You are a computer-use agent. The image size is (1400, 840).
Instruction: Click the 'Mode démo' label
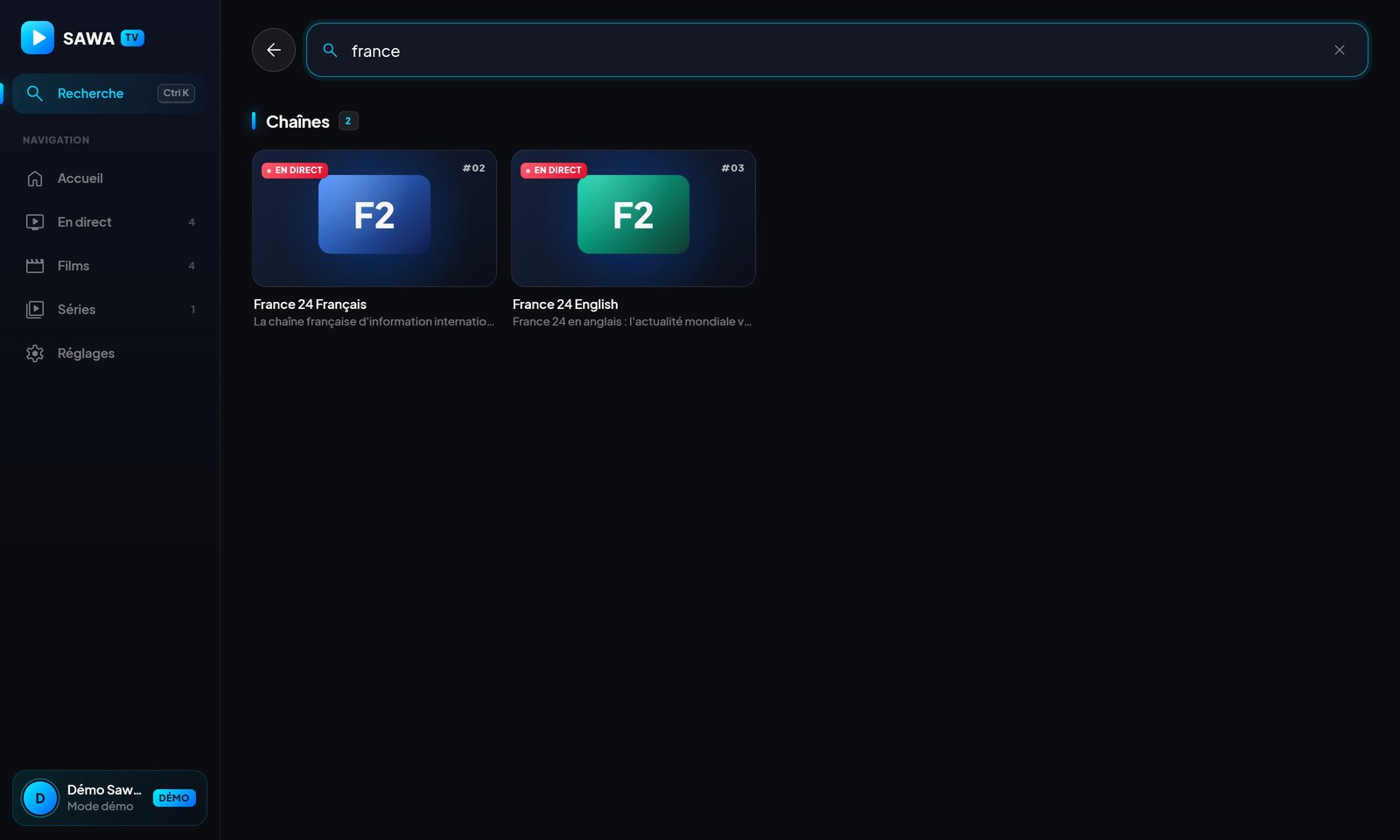pos(101,807)
